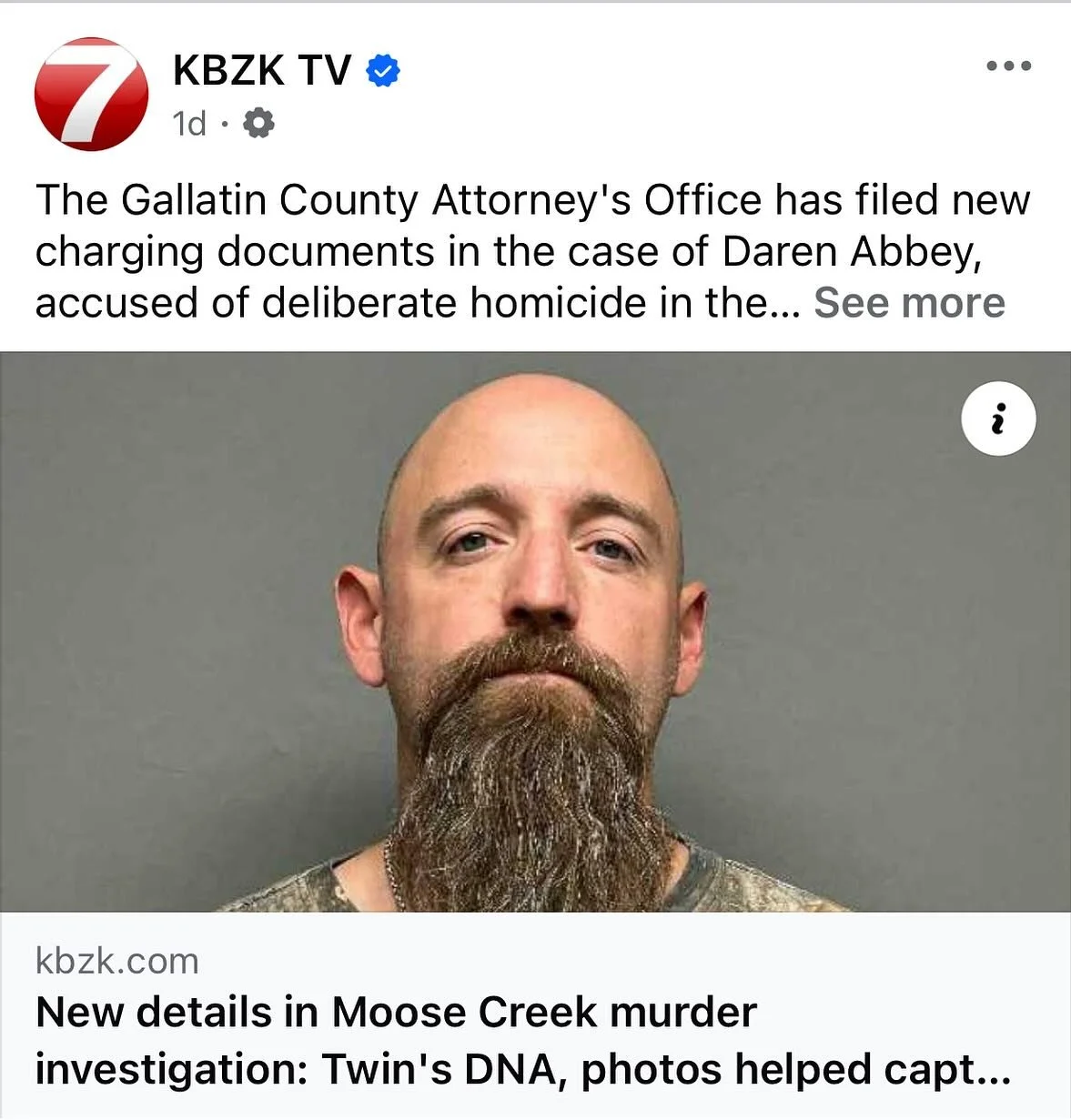Click the kbzk.com source domain
The height and width of the screenshot is (1120, 1071).
(x=116, y=961)
